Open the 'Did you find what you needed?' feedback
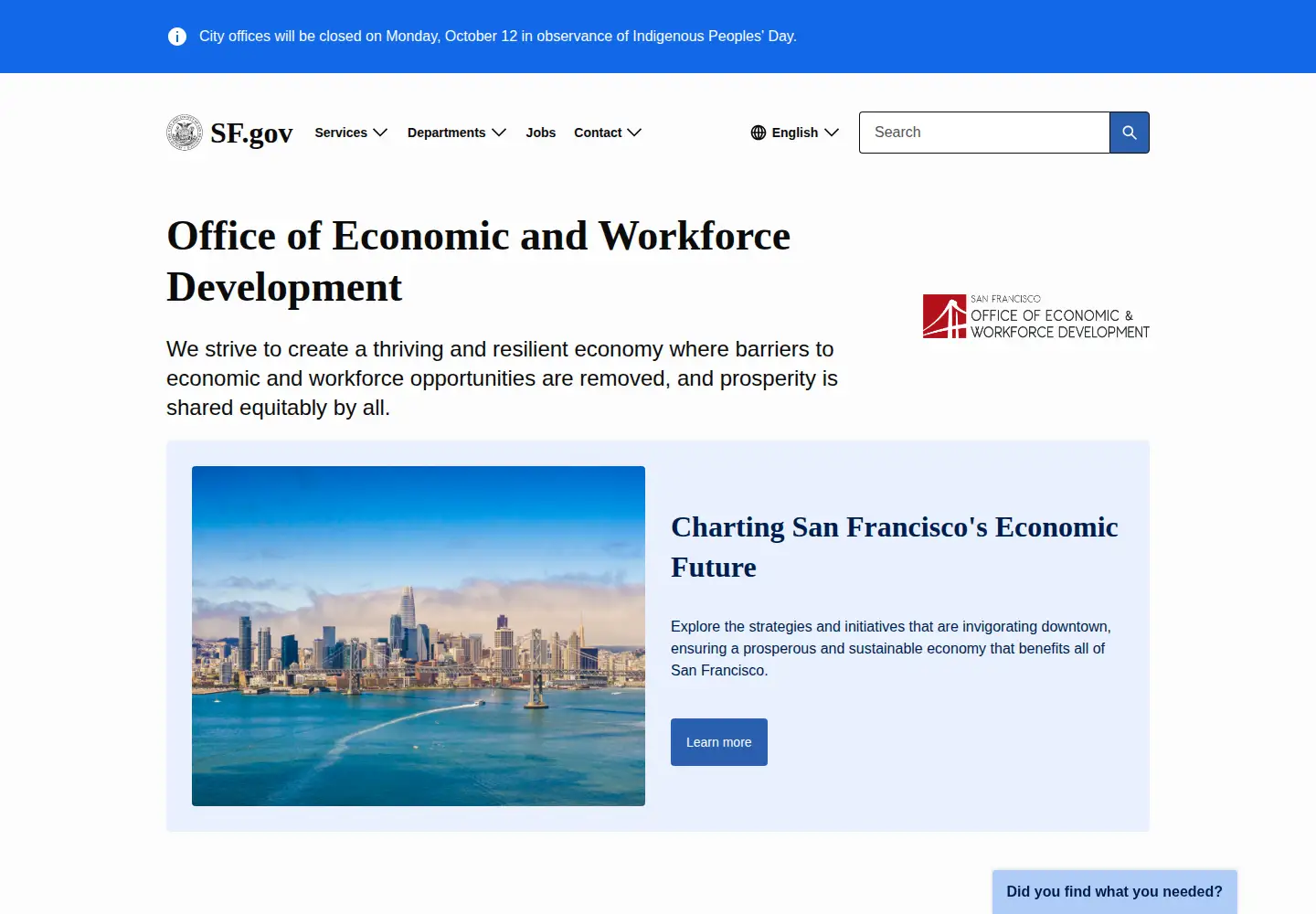Viewport: 1316px width, 914px height. (x=1115, y=892)
